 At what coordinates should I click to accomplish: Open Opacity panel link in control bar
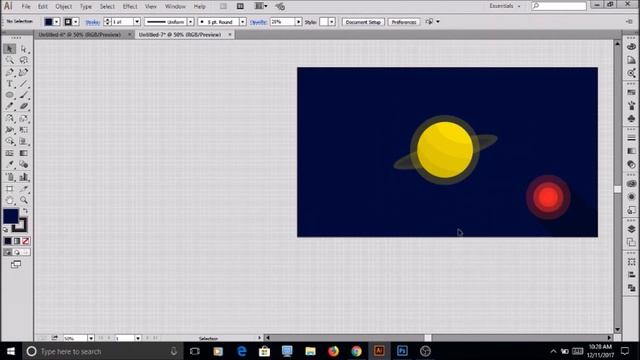coord(258,22)
